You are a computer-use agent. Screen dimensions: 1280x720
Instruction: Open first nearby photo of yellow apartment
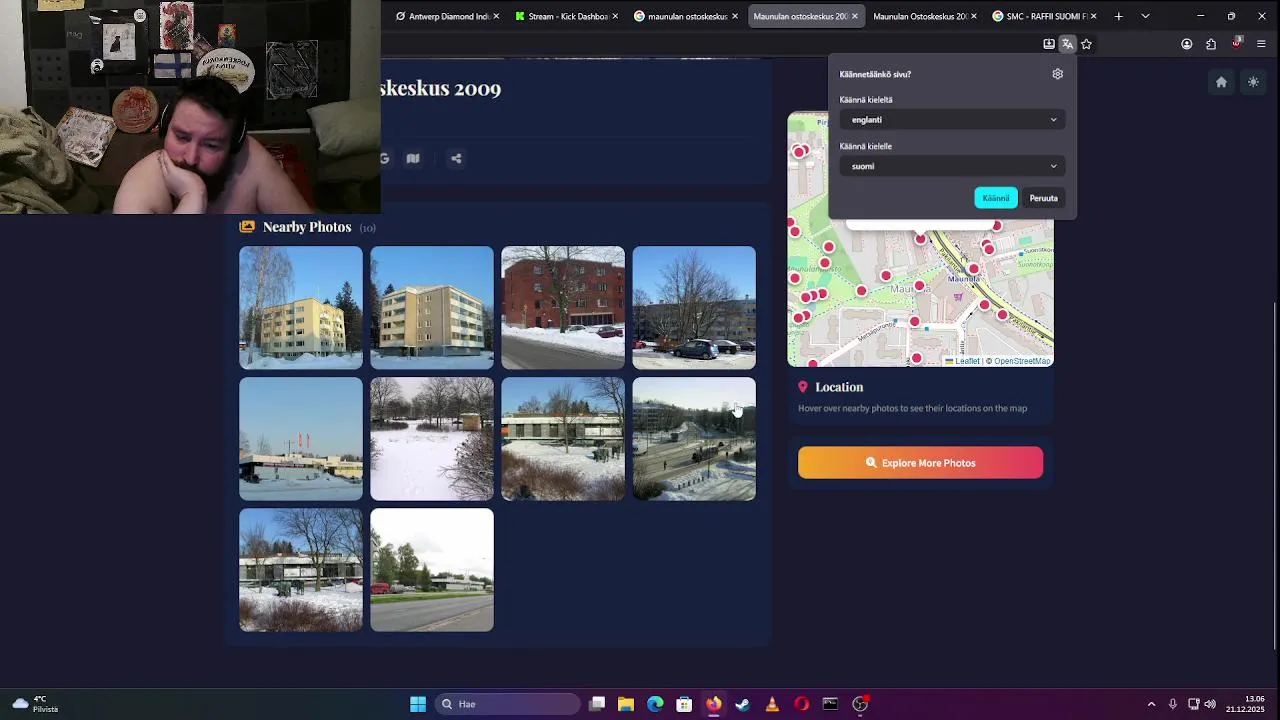pos(301,308)
